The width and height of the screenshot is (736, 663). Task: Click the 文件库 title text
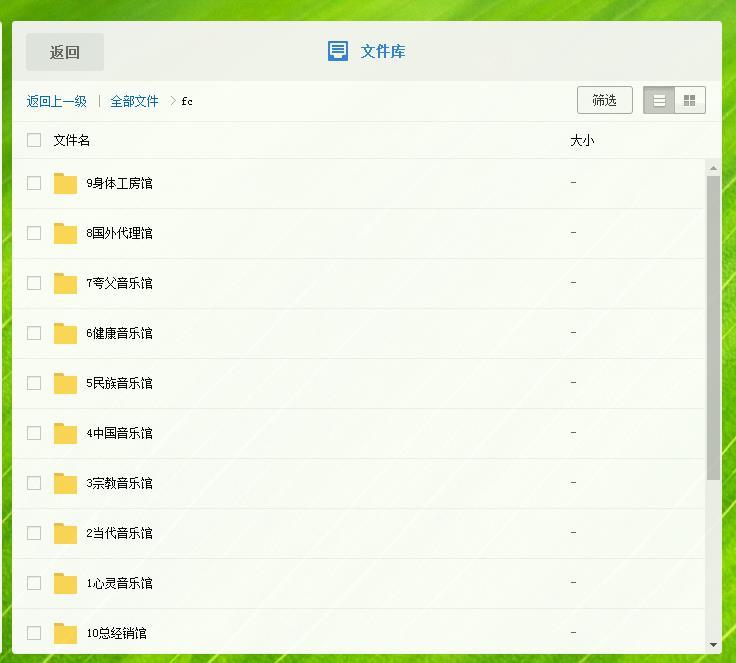[383, 51]
